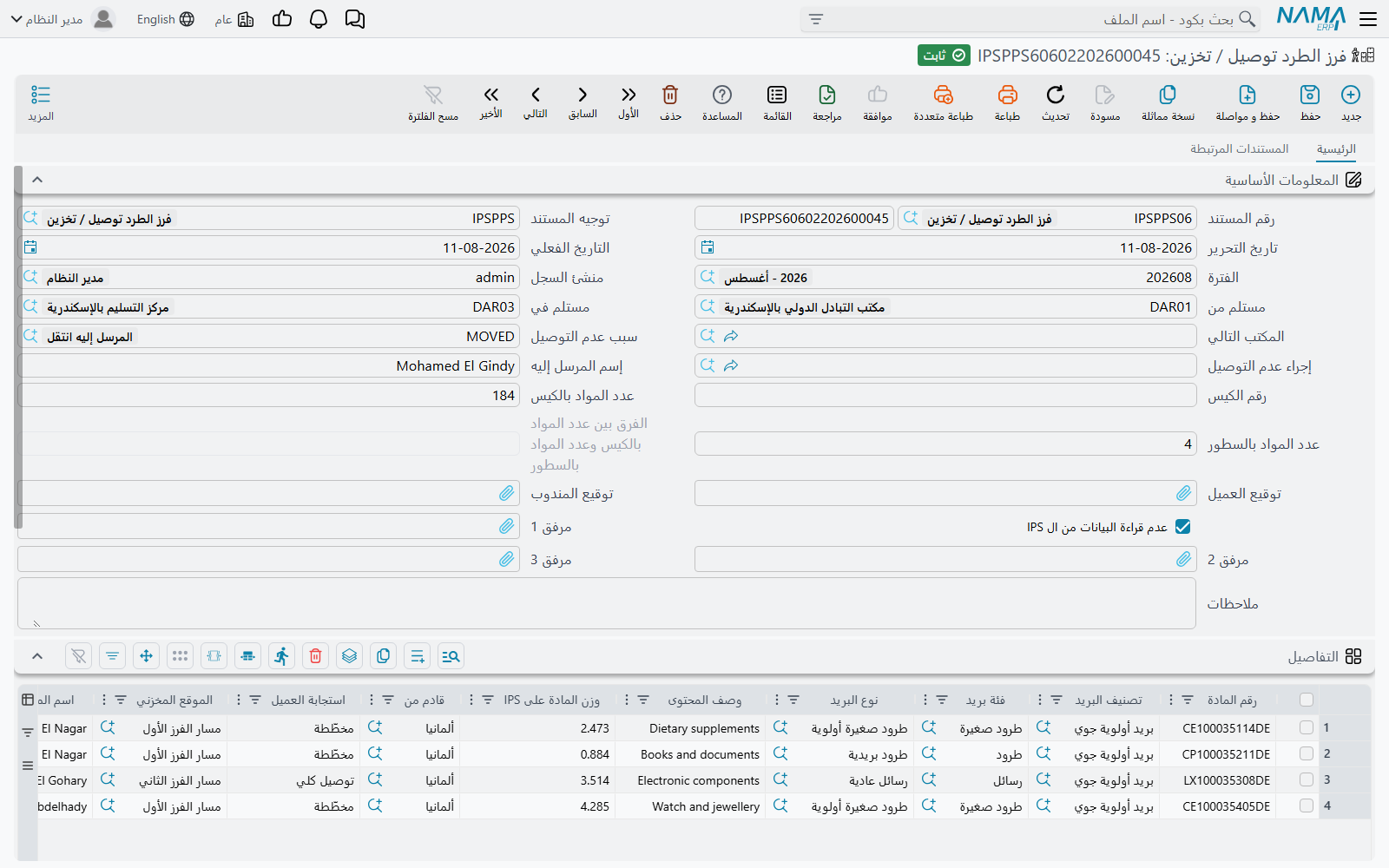This screenshot has height=868, width=1389.
Task: Click the Approve (موافقة) thumbs-up icon
Action: pyautogui.click(x=878, y=95)
